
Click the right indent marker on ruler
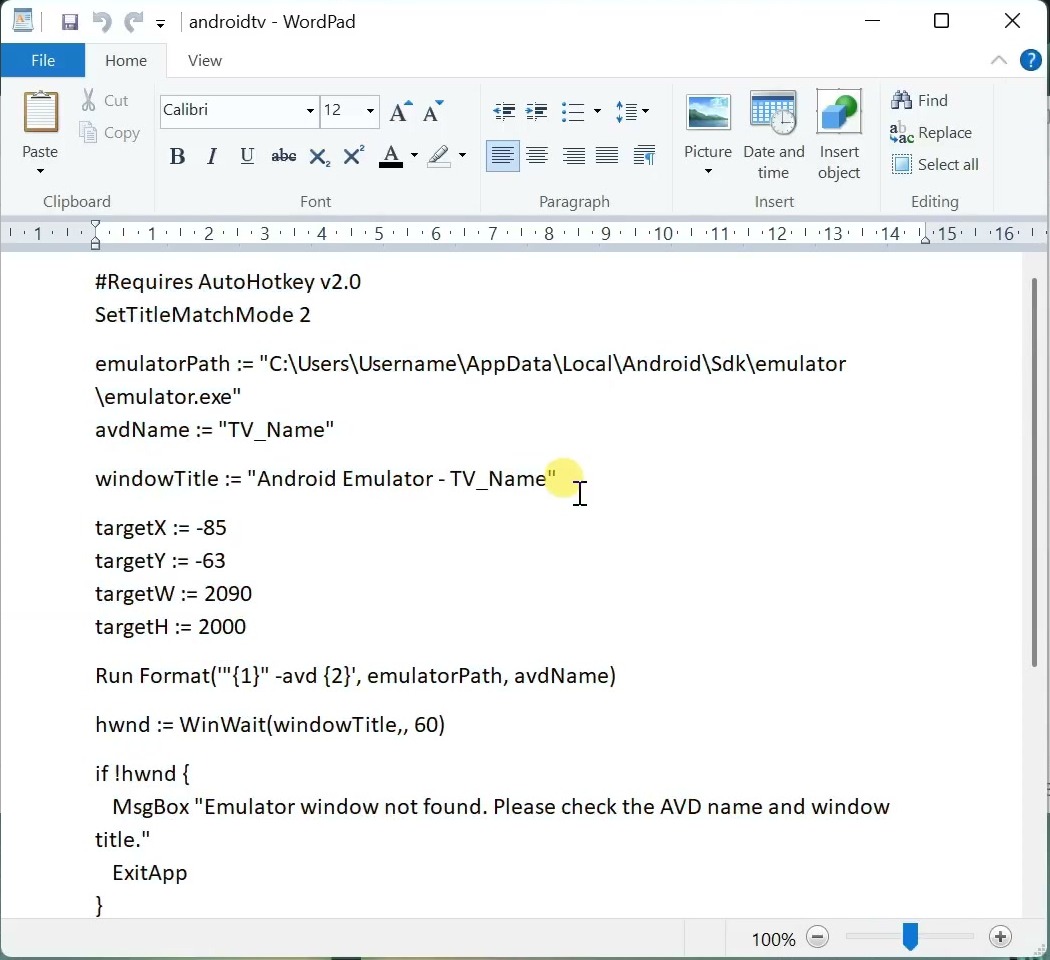(x=925, y=238)
